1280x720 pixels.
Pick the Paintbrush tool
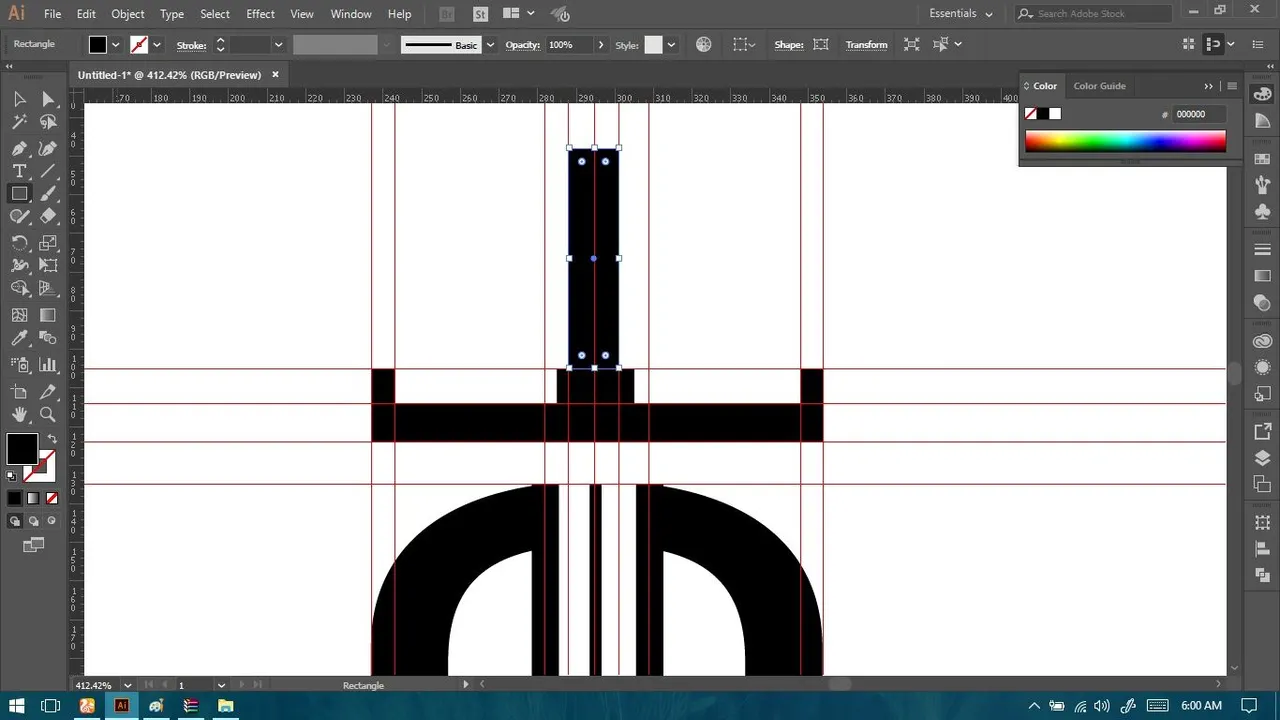(x=48, y=194)
